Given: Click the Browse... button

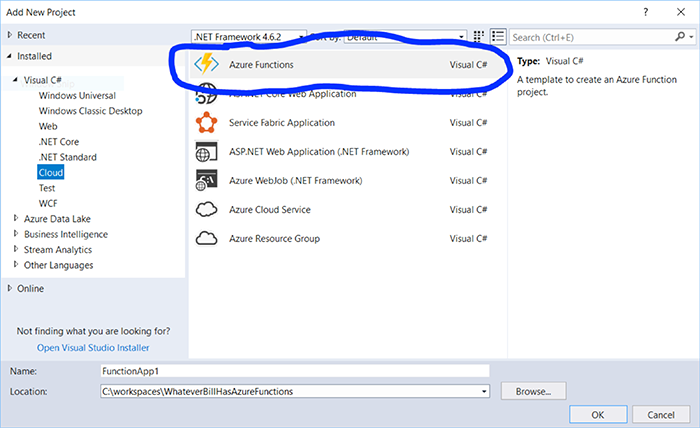Looking at the screenshot, I should (x=533, y=391).
